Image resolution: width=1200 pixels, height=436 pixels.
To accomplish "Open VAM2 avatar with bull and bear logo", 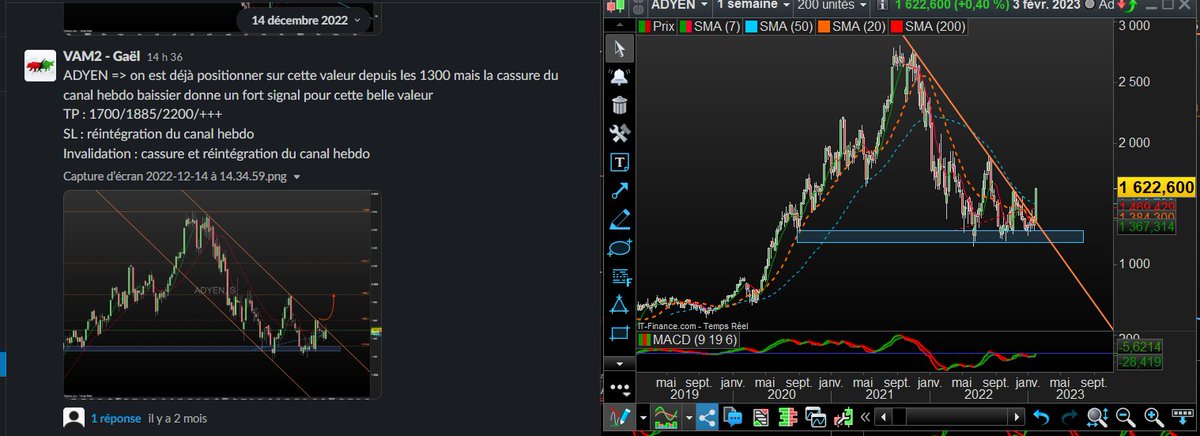I will coord(39,64).
